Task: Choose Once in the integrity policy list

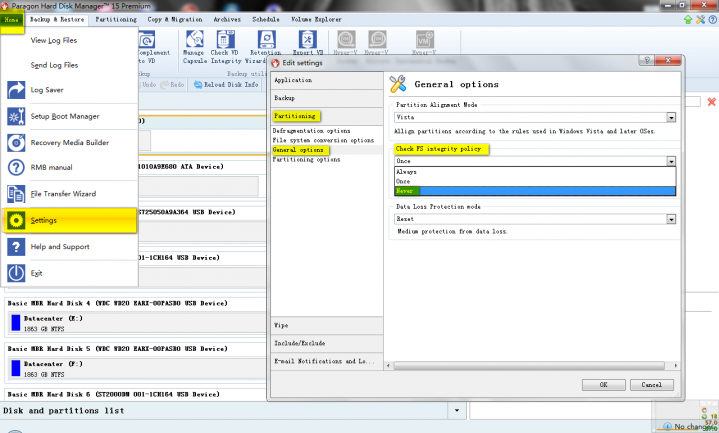Action: 535,182
